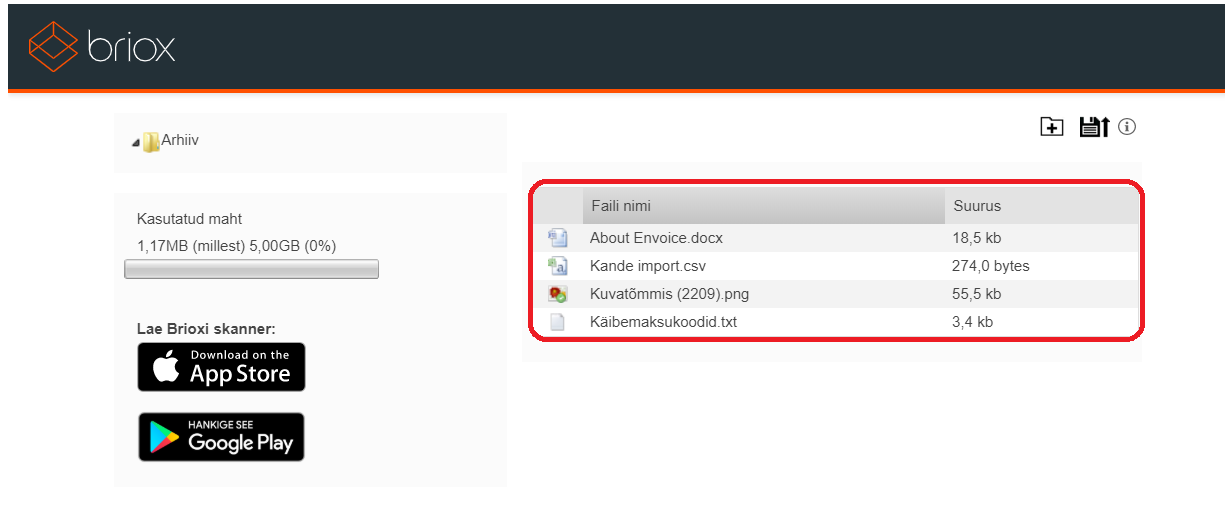Open the Google Play badge
This screenshot has height=513, width=1225.
pos(221,437)
